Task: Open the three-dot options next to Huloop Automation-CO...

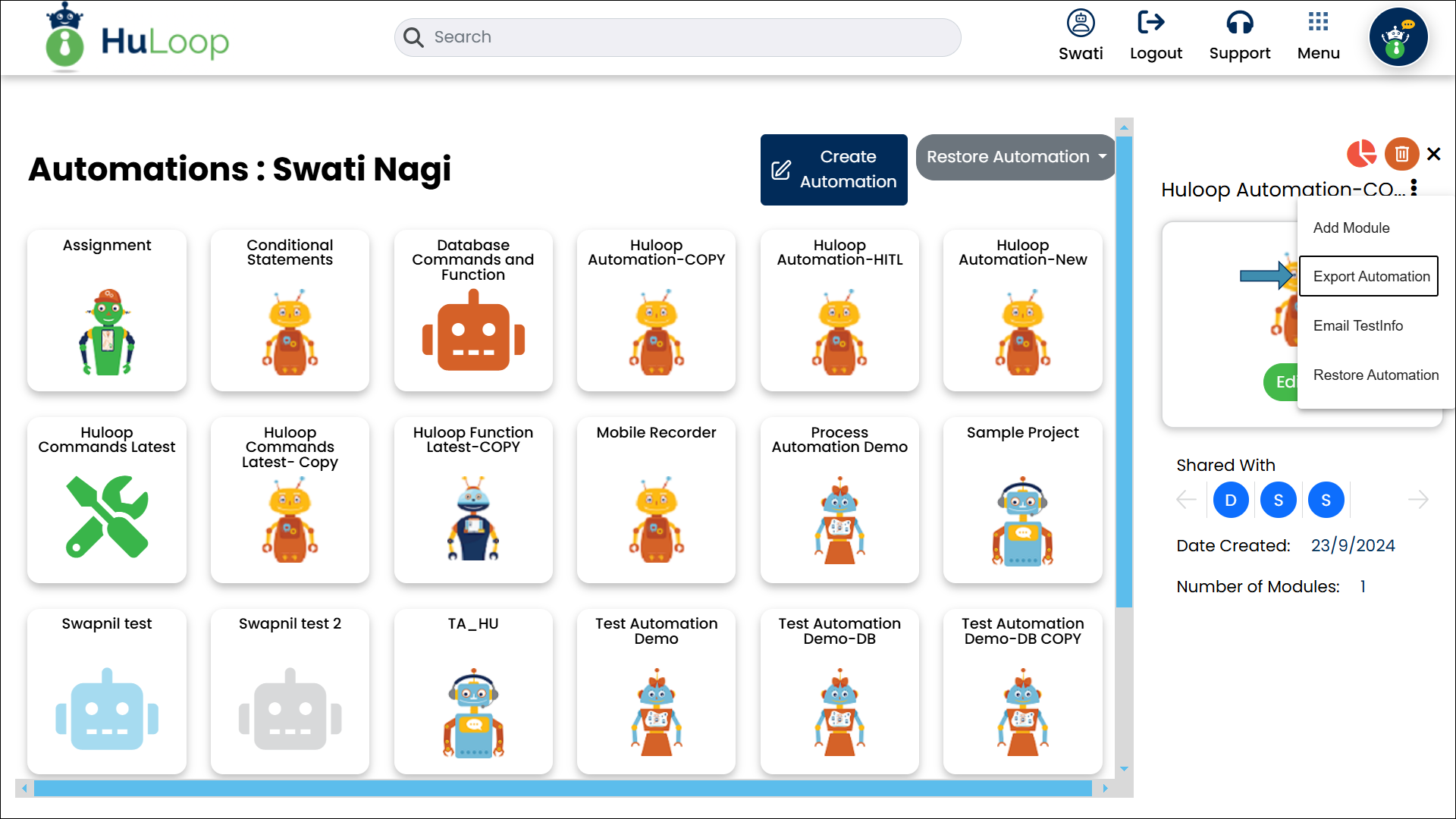Action: tap(1414, 188)
